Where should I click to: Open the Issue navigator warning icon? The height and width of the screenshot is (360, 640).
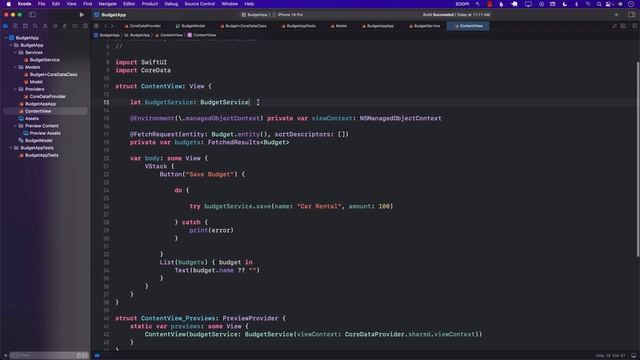[x=45, y=26]
